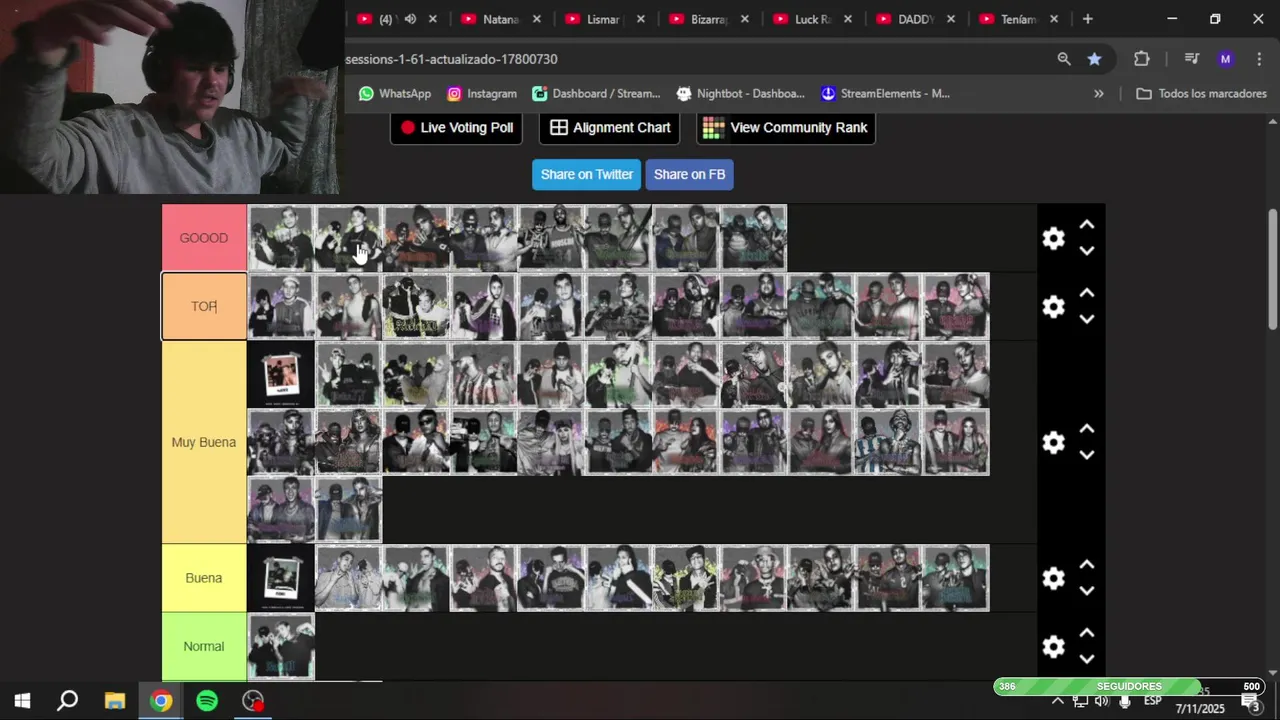
Task: Click the page's vertical scrollbar thumb
Action: [x=1272, y=269]
